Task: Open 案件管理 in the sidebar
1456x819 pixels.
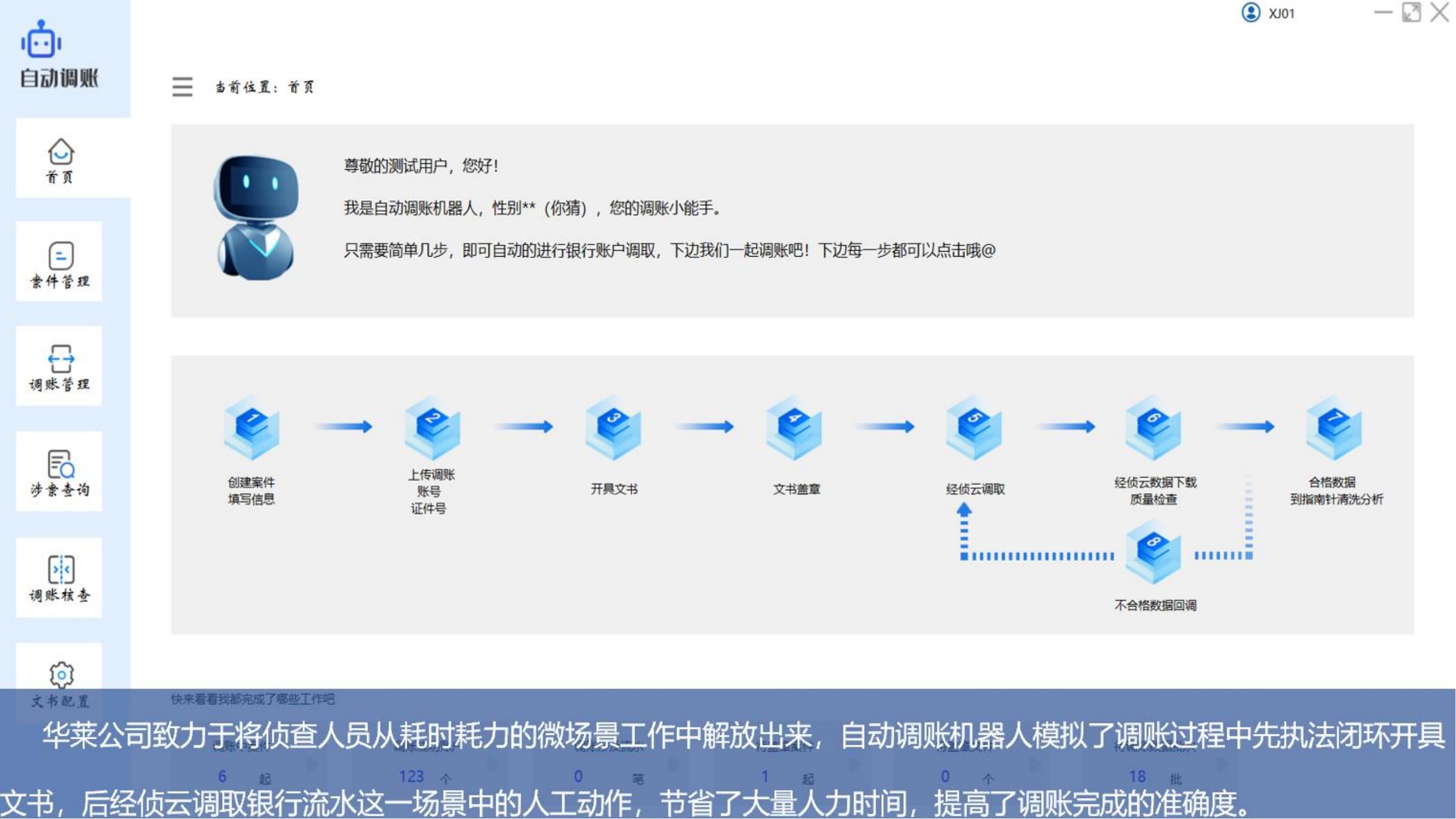Action: (x=60, y=262)
